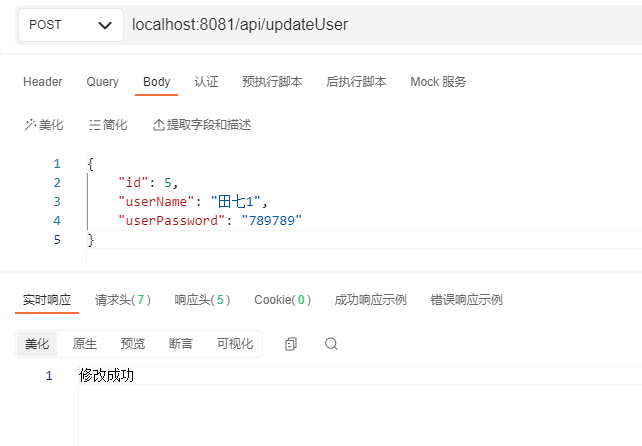Open the 认证 tab

pyautogui.click(x=206, y=82)
